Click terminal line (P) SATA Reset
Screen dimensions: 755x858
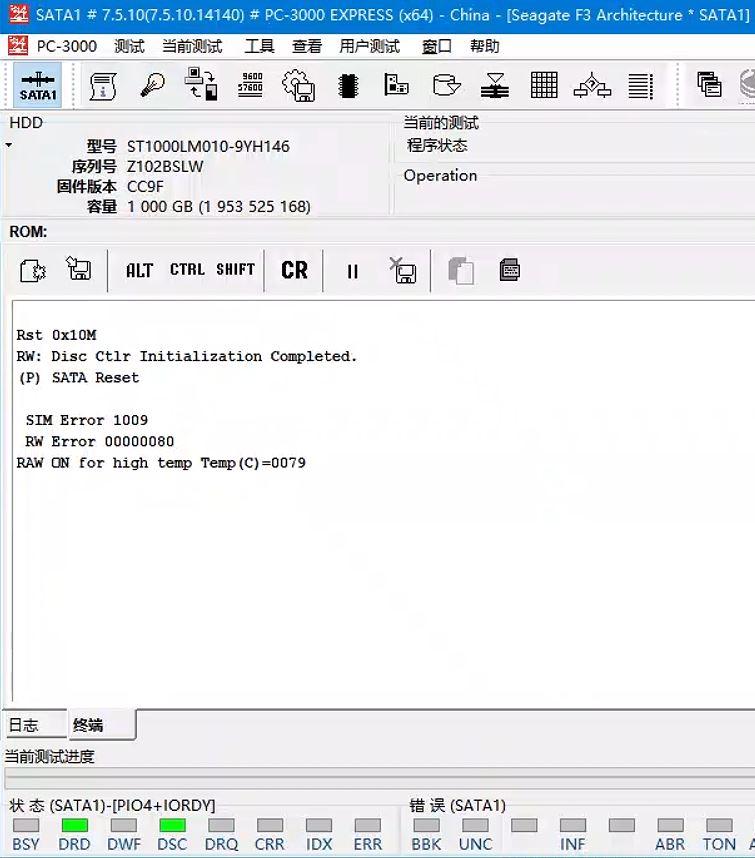pos(79,378)
